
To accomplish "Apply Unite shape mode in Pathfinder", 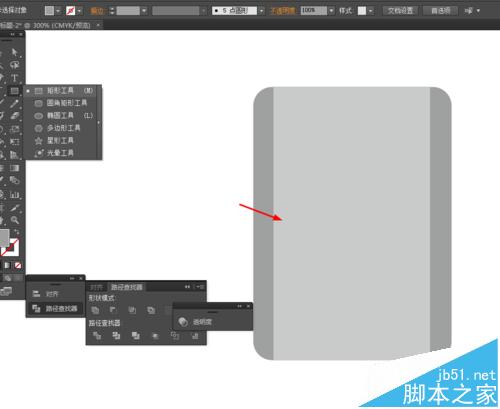I will click(95, 310).
